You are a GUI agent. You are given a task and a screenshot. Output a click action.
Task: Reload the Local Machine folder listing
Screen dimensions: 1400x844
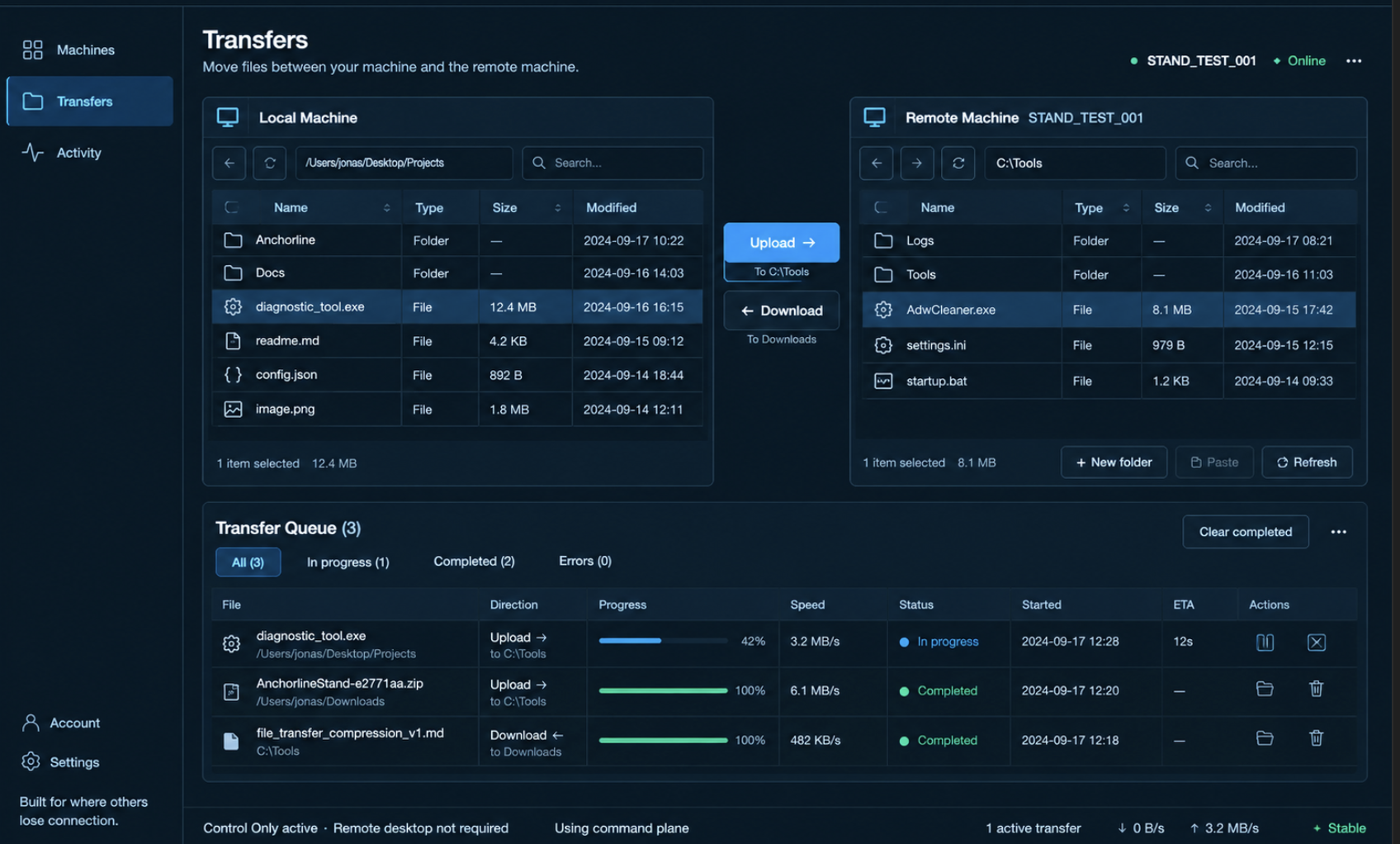tap(269, 163)
